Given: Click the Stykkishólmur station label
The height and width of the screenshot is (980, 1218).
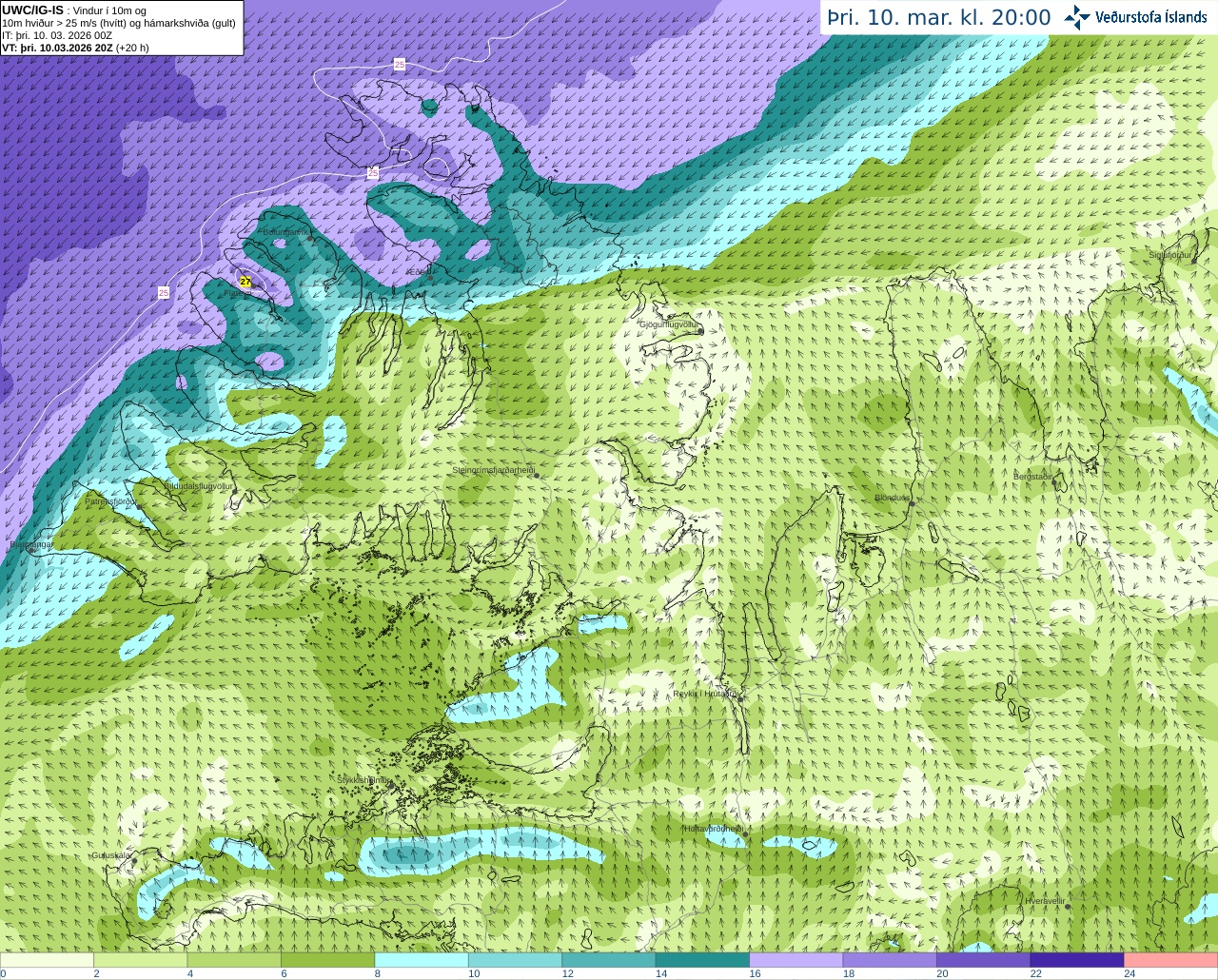Looking at the screenshot, I should coord(364,779).
